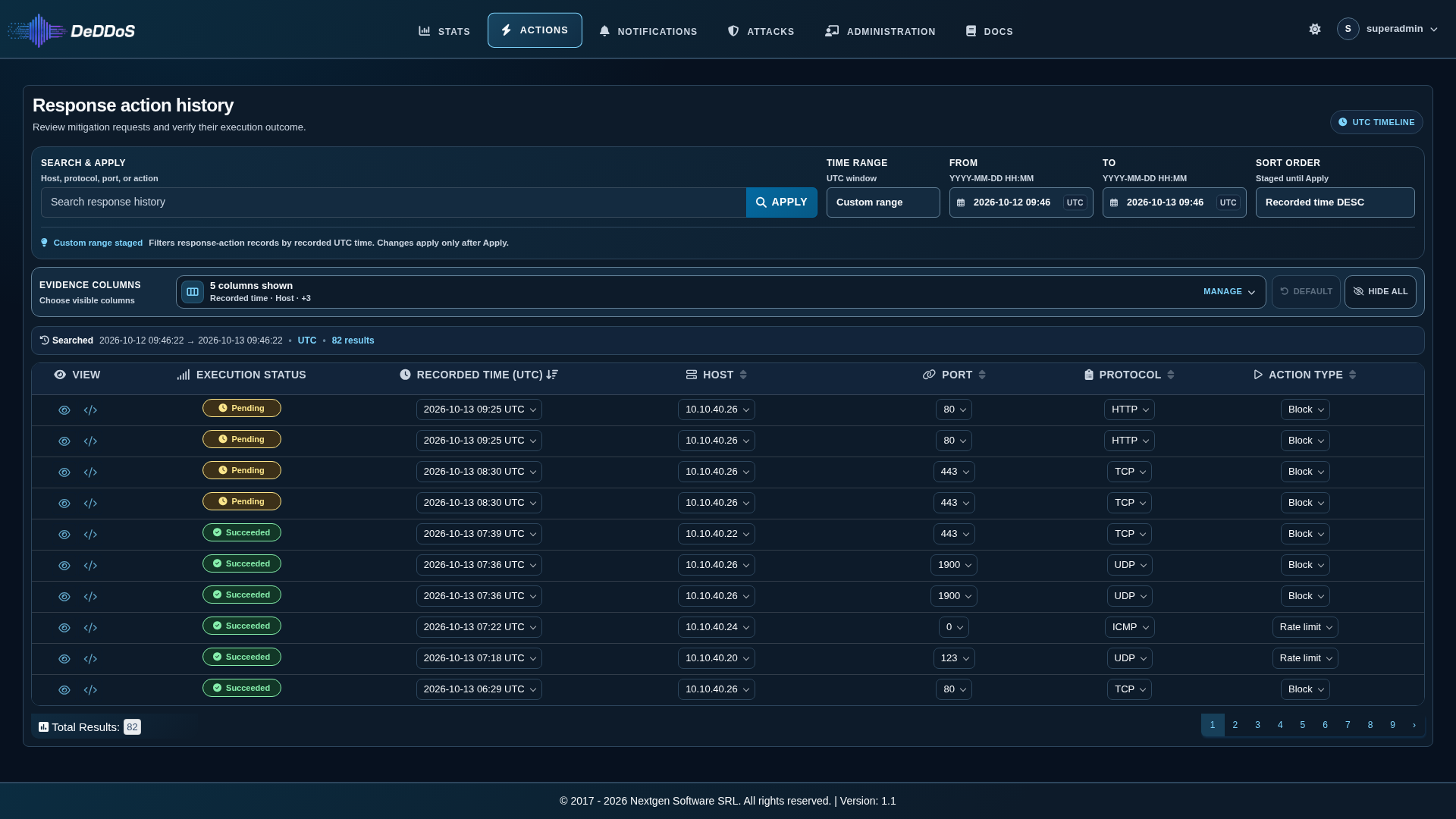
Task: View details of first 09:25 Pending row
Action: 64,410
